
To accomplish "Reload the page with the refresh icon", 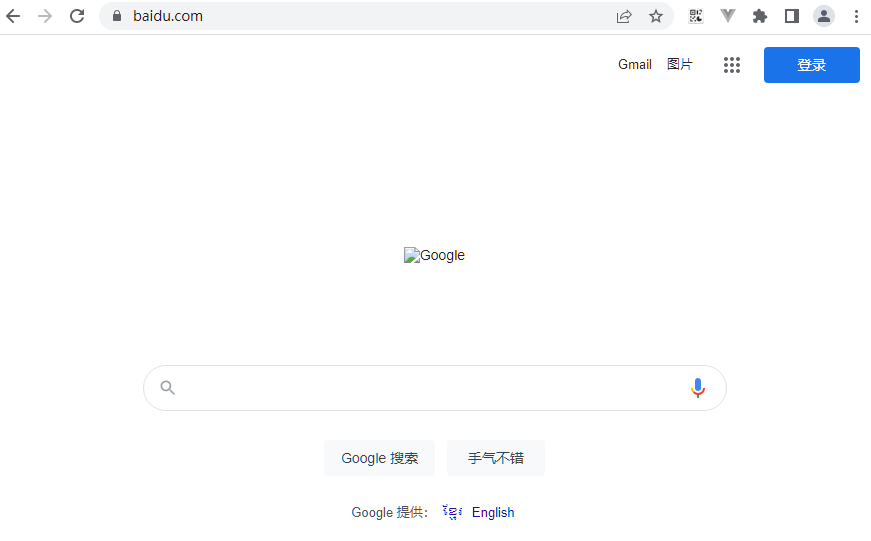I will pyautogui.click(x=77, y=16).
